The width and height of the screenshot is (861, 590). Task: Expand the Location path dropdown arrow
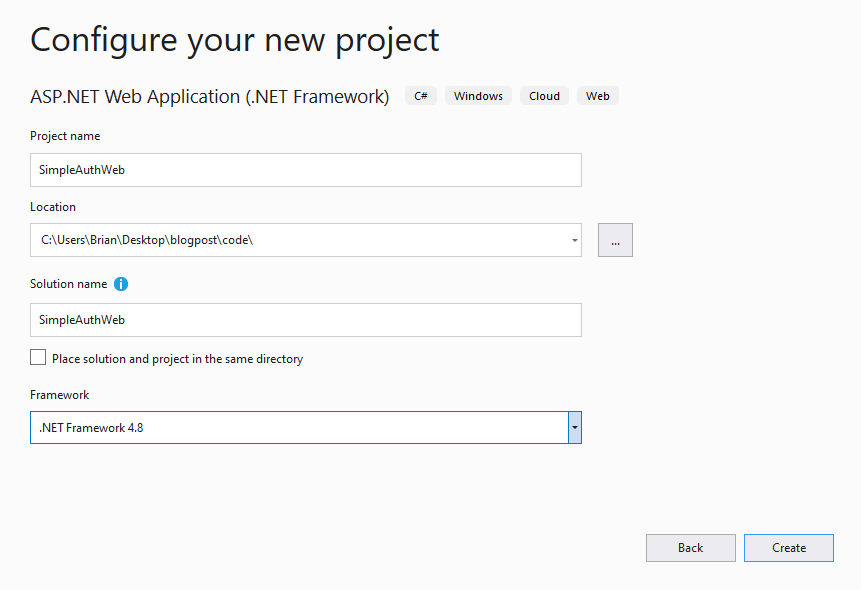[x=574, y=240]
